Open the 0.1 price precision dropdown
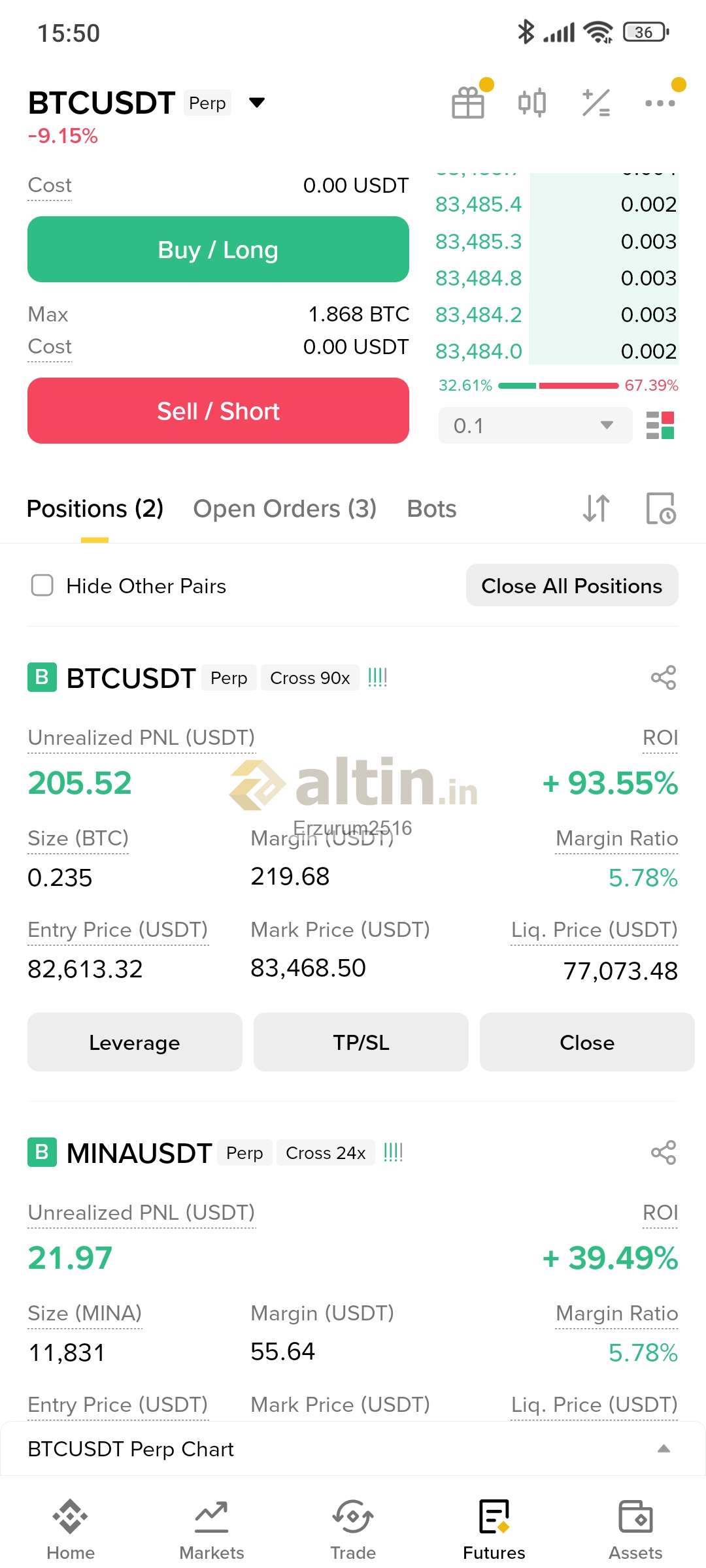706x1568 pixels. [535, 425]
